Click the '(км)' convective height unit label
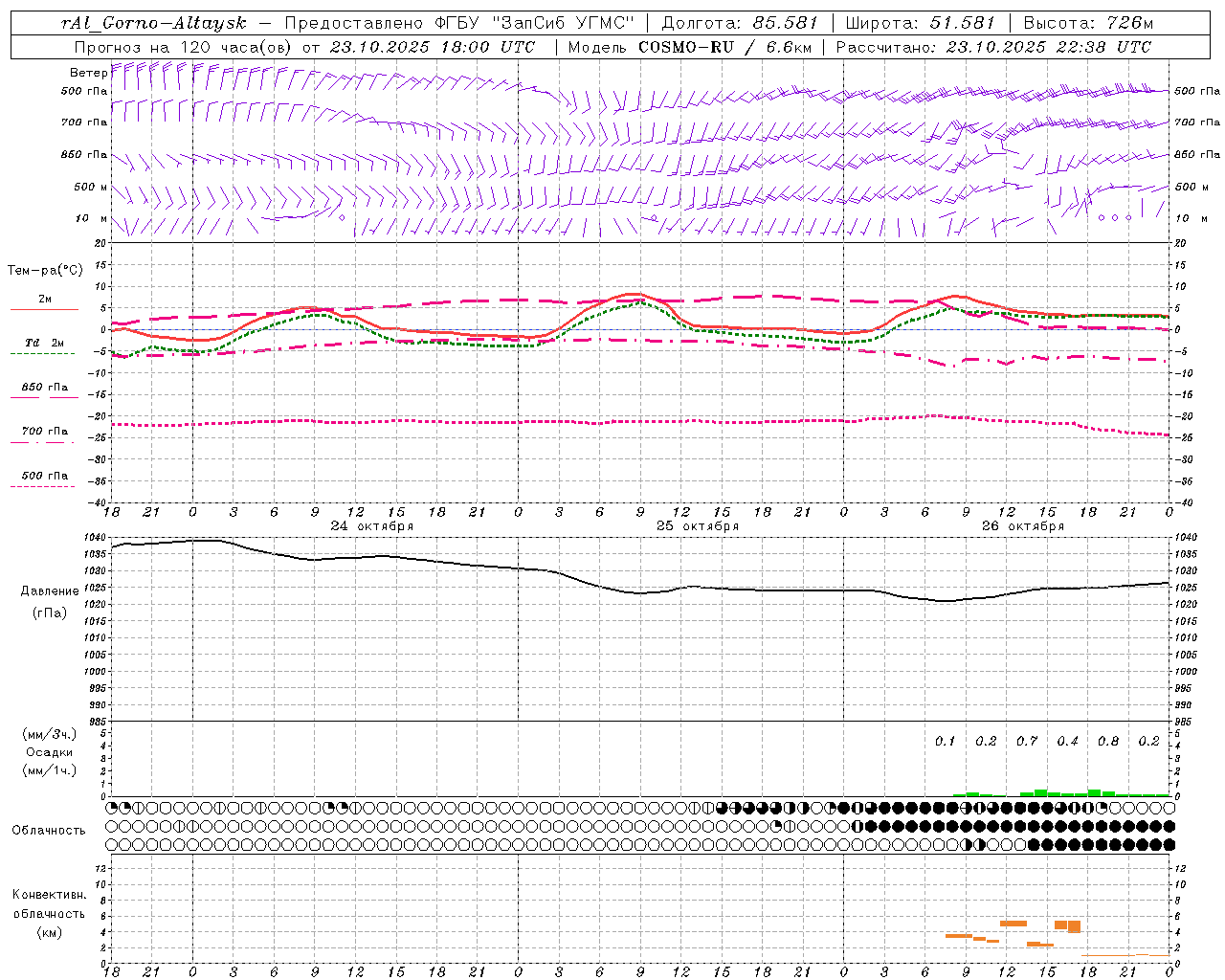Image resolution: width=1225 pixels, height=980 pixels. click(49, 932)
